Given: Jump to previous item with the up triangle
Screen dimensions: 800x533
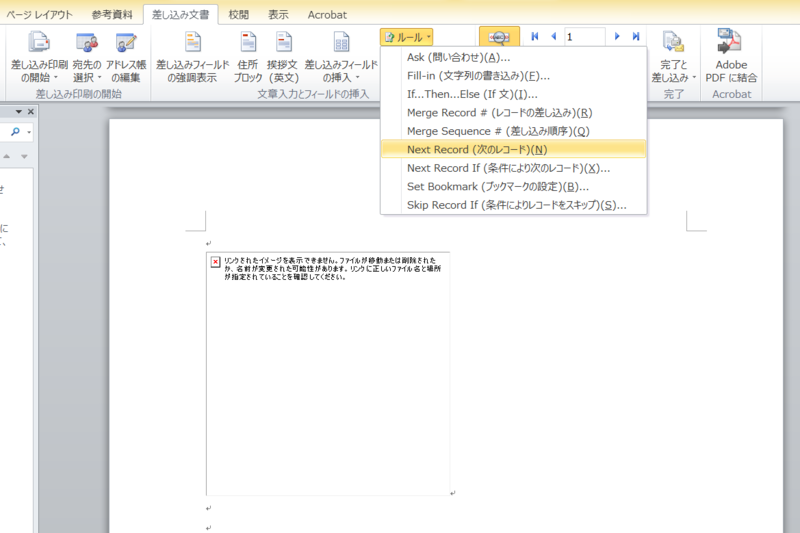Looking at the screenshot, I should tap(7, 157).
